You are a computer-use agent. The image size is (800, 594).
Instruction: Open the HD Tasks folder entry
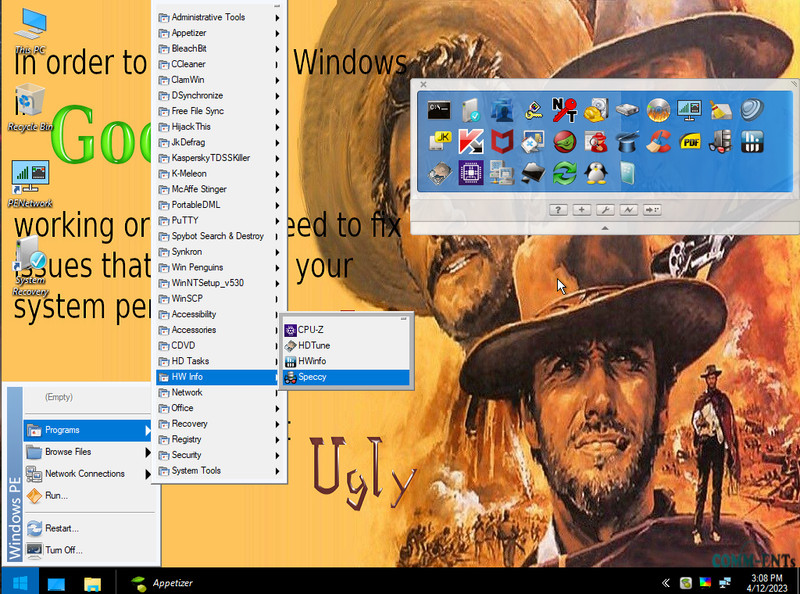[x=219, y=361]
